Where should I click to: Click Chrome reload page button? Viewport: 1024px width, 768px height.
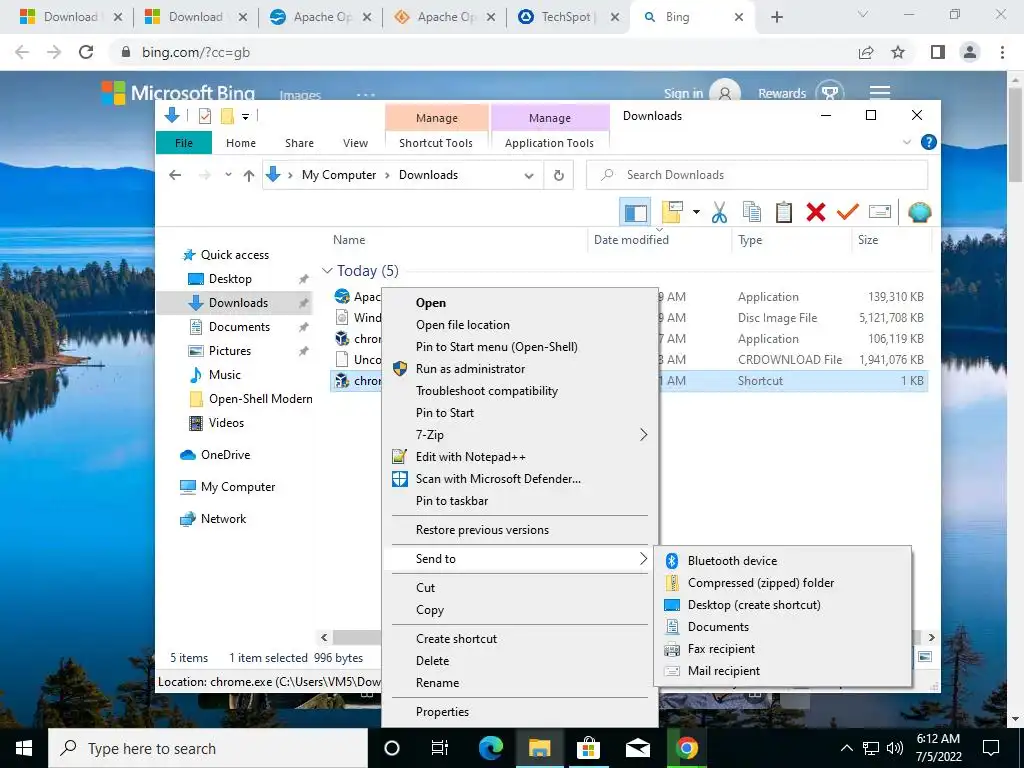click(x=86, y=52)
